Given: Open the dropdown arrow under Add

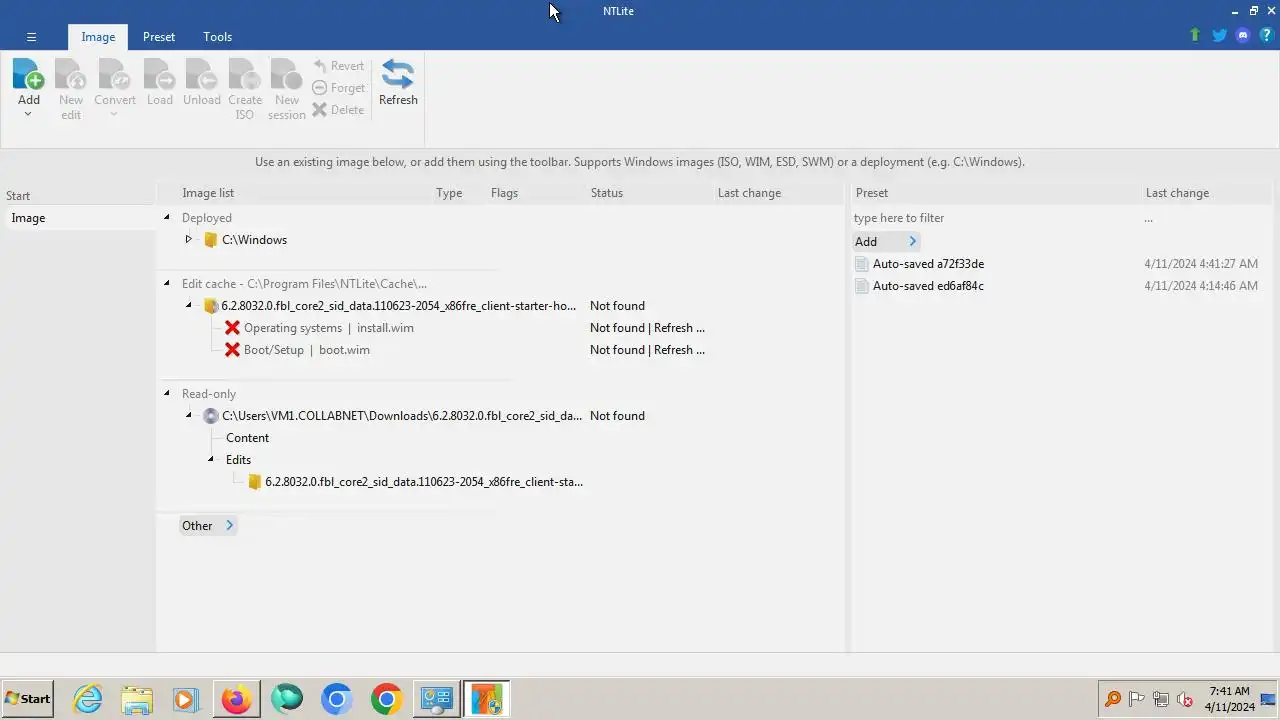Looking at the screenshot, I should [x=28, y=114].
